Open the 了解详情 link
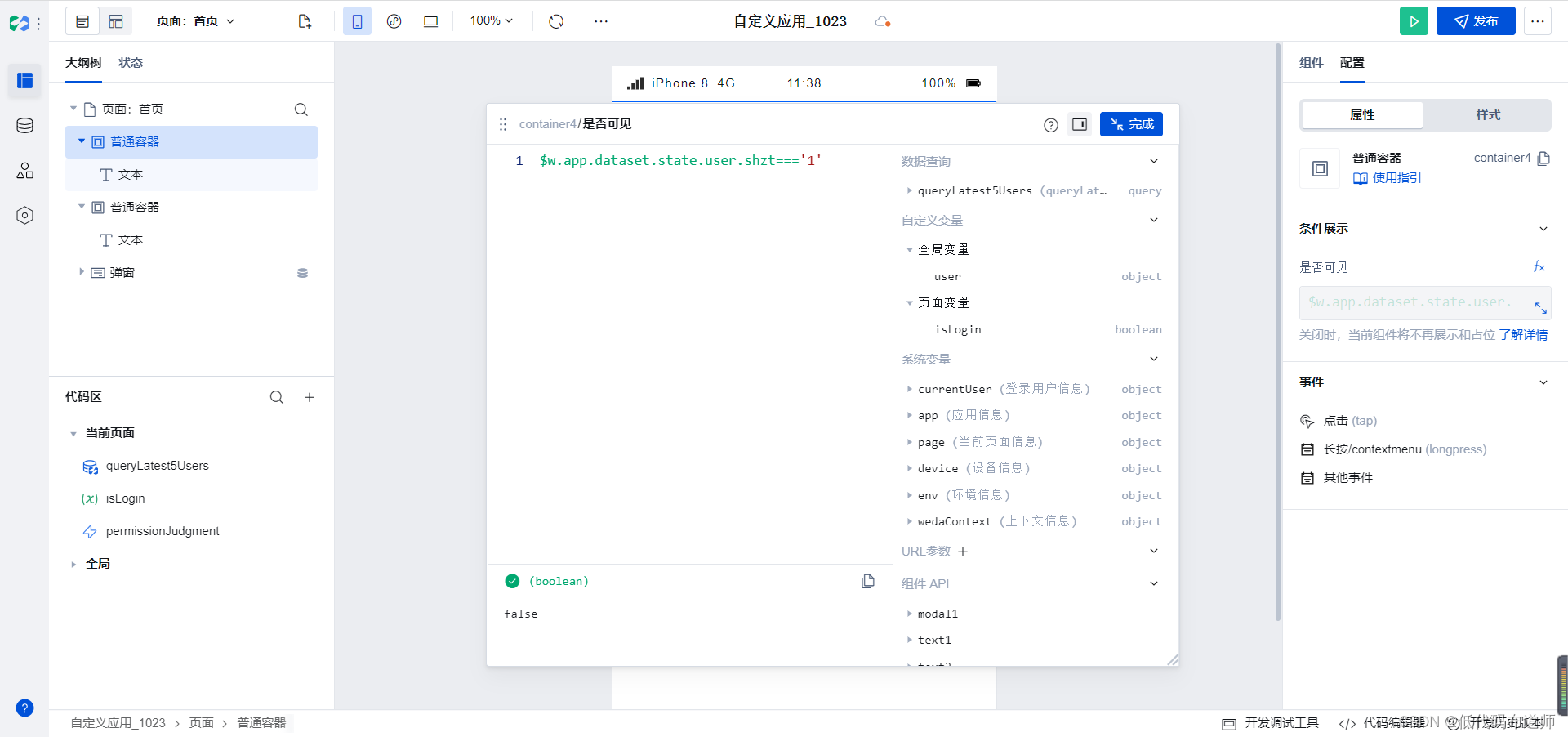Image resolution: width=1568 pixels, height=737 pixels. pyautogui.click(x=1523, y=335)
